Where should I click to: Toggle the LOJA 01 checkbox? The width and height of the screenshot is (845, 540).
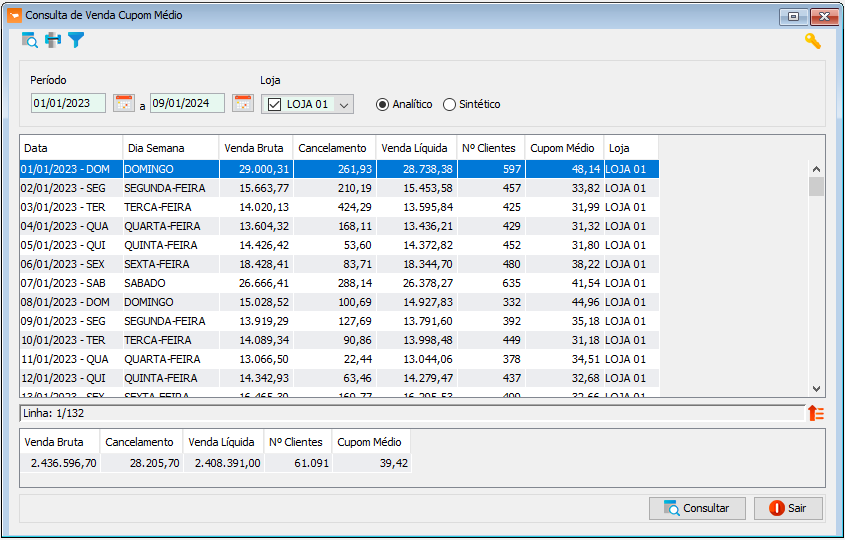coord(274,104)
